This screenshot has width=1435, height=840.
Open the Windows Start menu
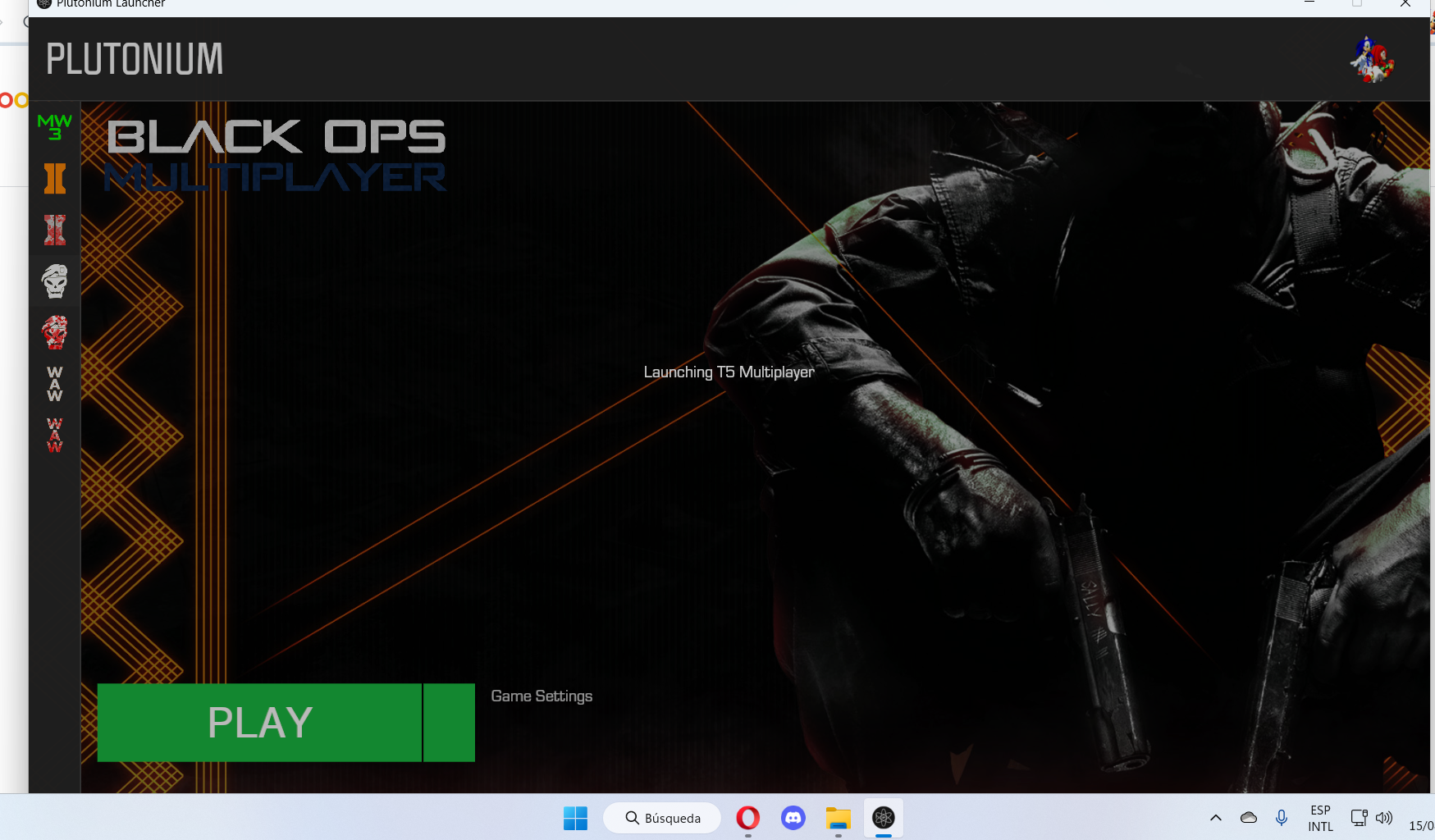point(575,818)
